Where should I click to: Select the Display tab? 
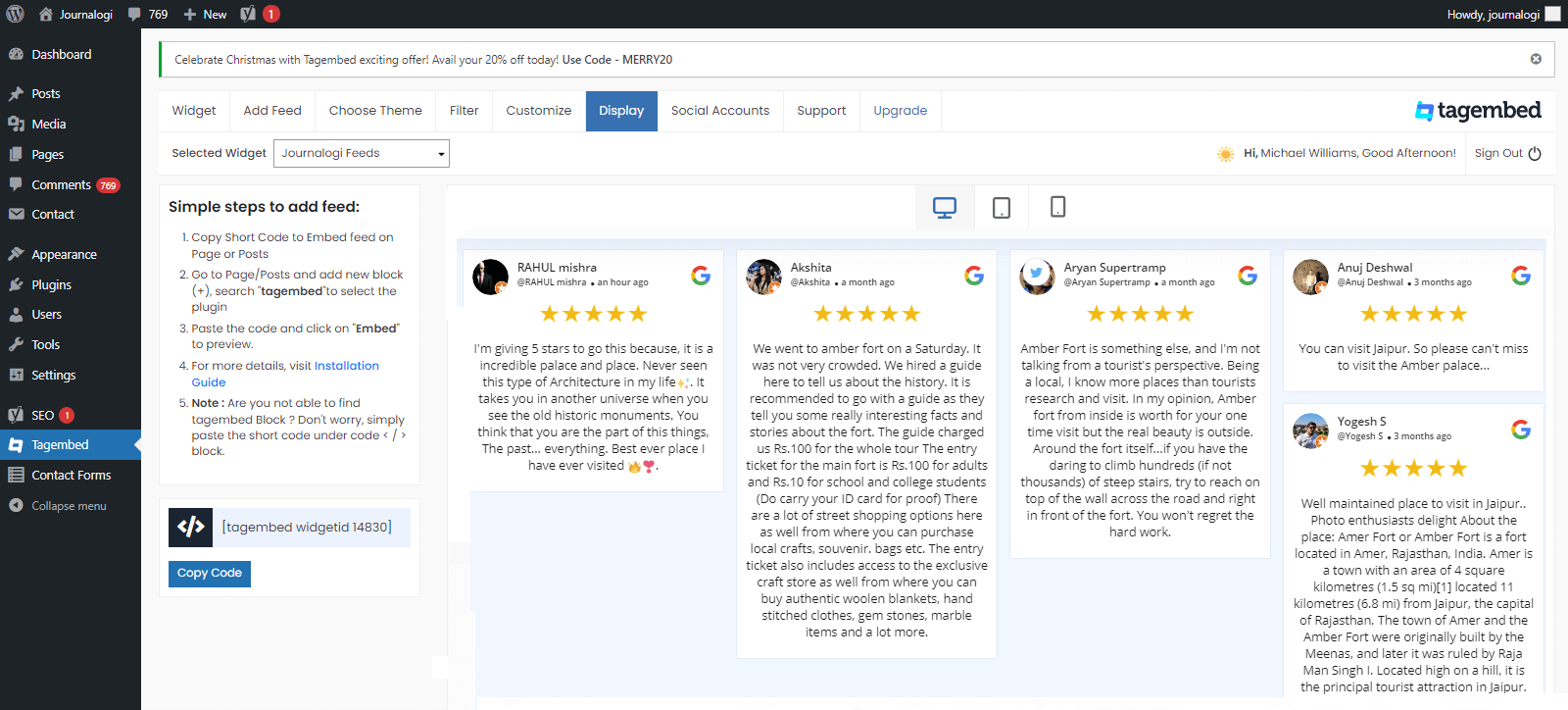click(x=621, y=111)
